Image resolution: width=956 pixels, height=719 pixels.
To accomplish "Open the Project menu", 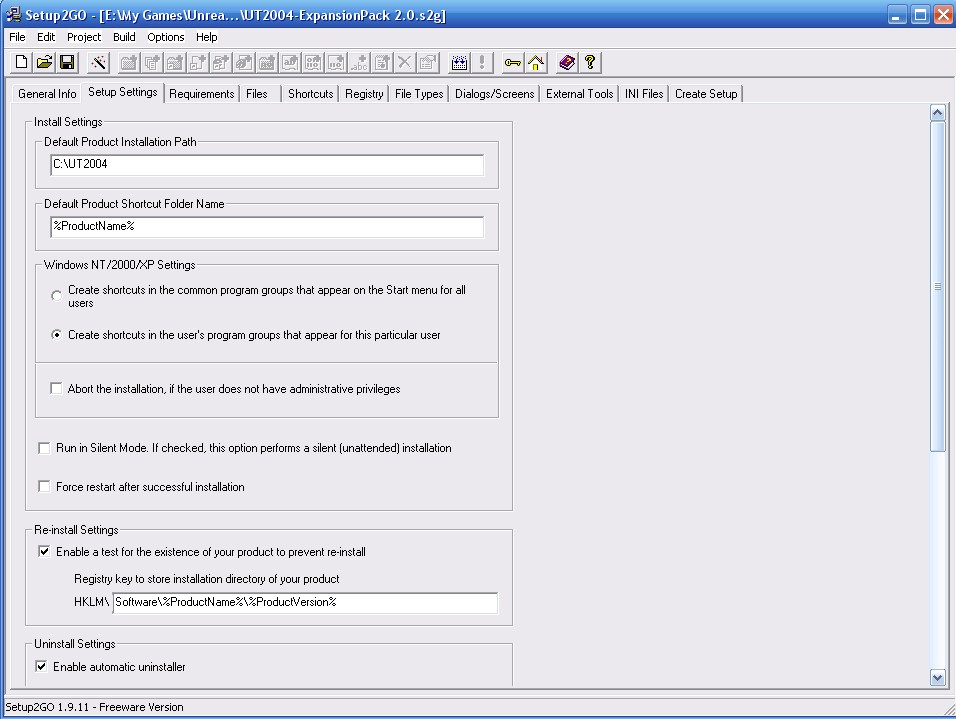I will click(84, 37).
